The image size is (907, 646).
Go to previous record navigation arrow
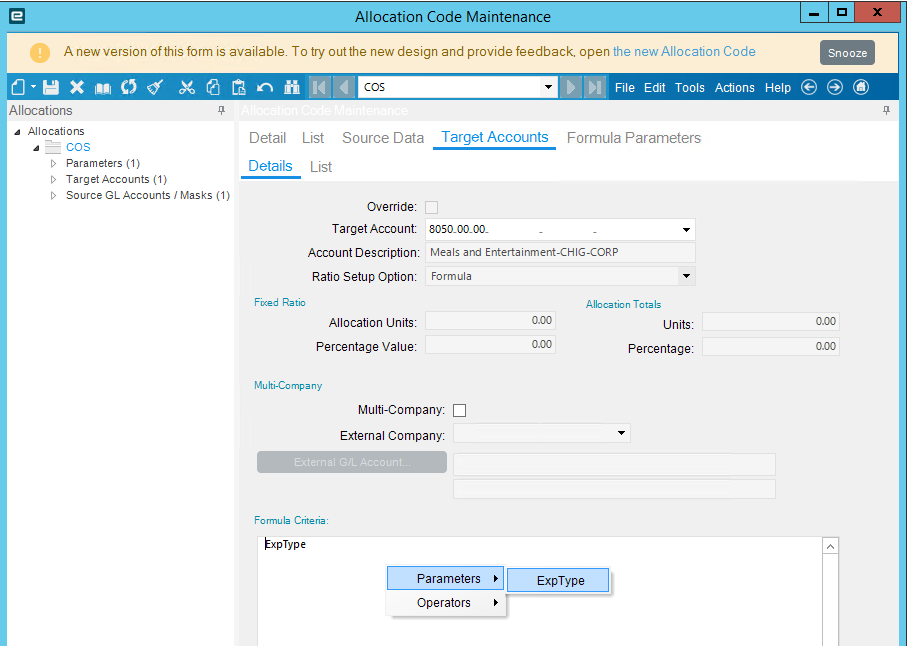click(x=344, y=87)
